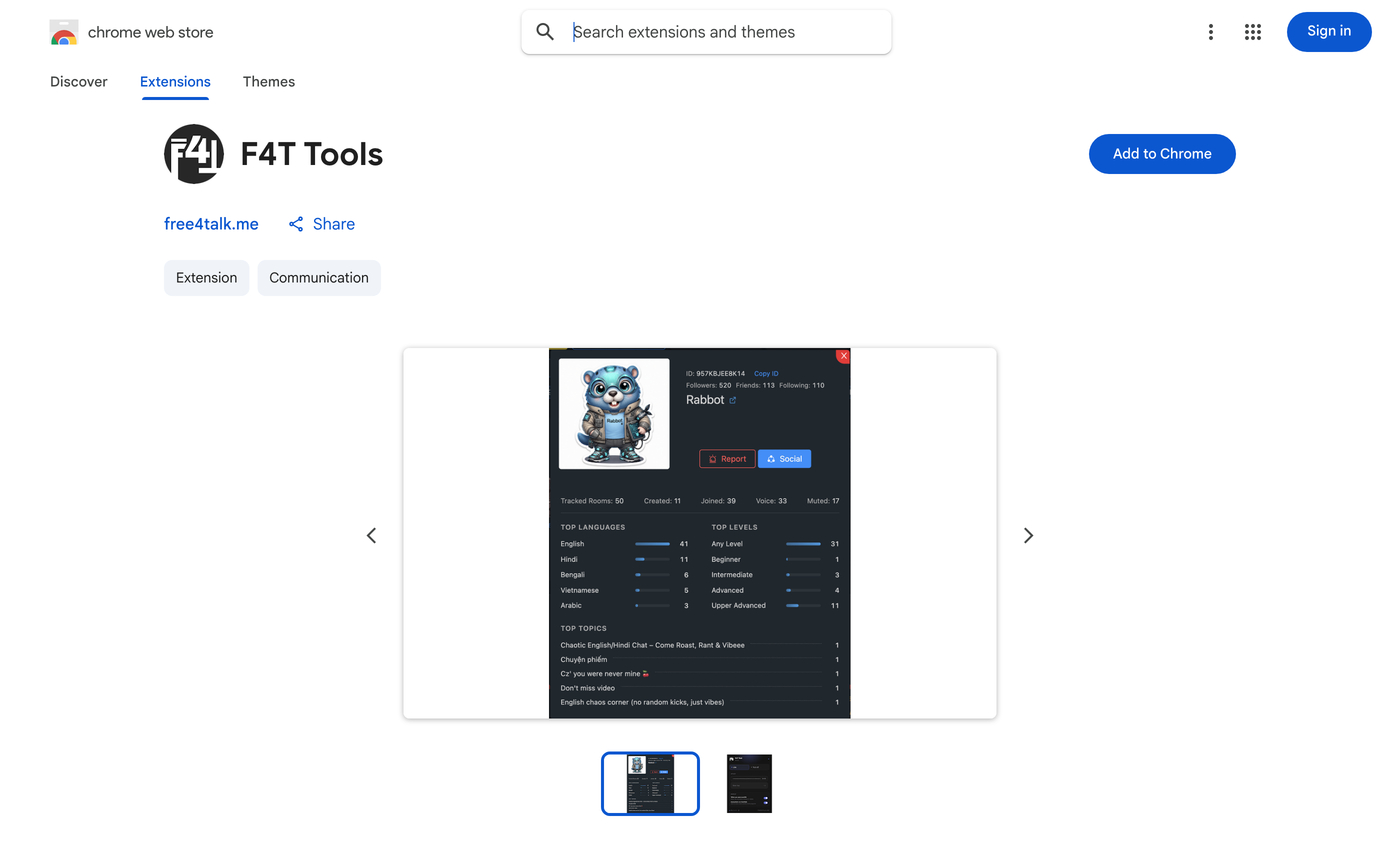Switch to the Discover tab
Viewport: 1400px width, 860px height.
point(78,82)
